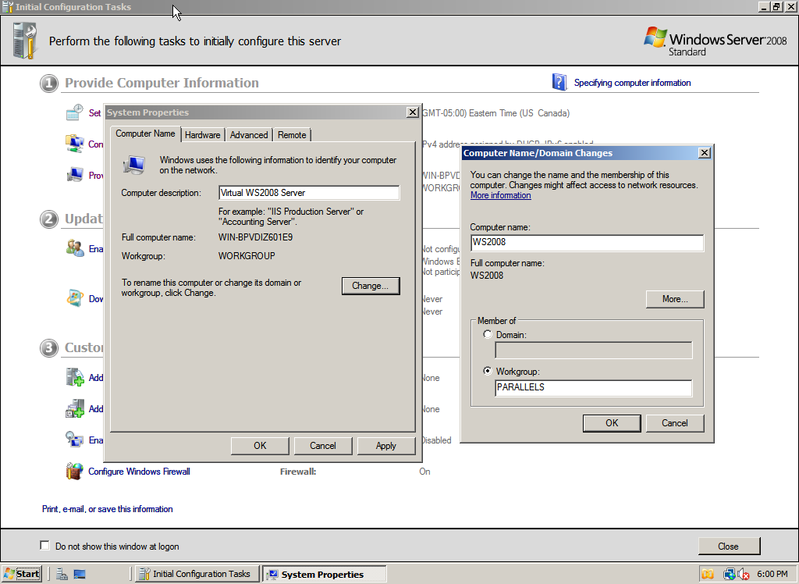Image resolution: width=799 pixels, height=584 pixels.
Task: Switch to the Computer Name tab
Action: tap(145, 134)
